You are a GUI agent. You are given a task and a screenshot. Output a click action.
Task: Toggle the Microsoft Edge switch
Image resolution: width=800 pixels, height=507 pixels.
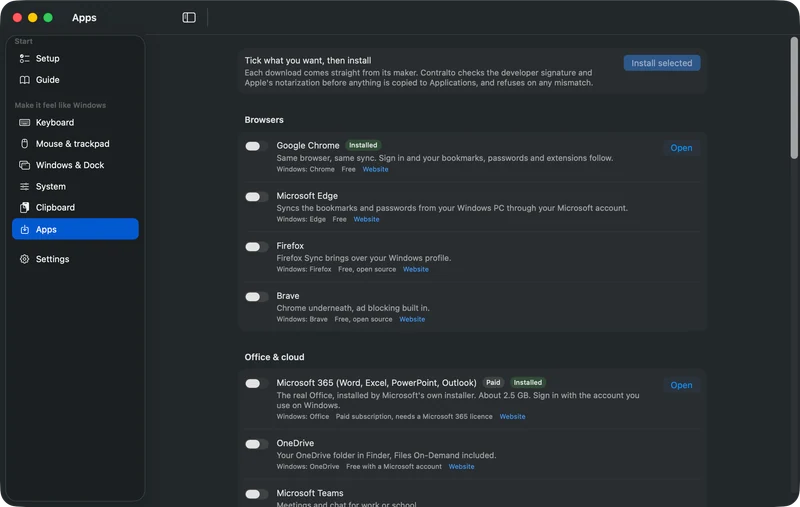pos(256,197)
